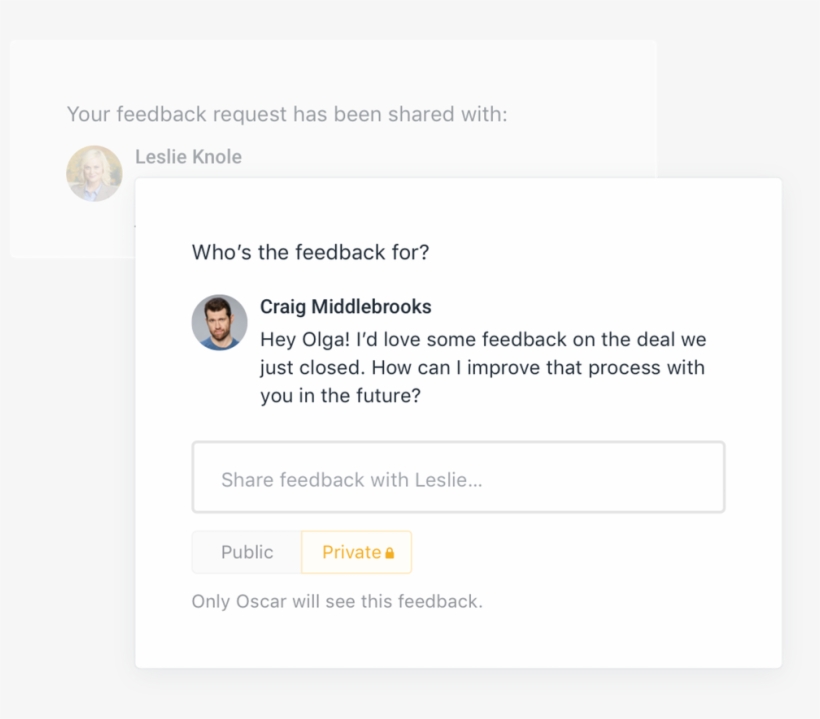
Task: Click the Who's the feedback for heading
Action: [309, 252]
